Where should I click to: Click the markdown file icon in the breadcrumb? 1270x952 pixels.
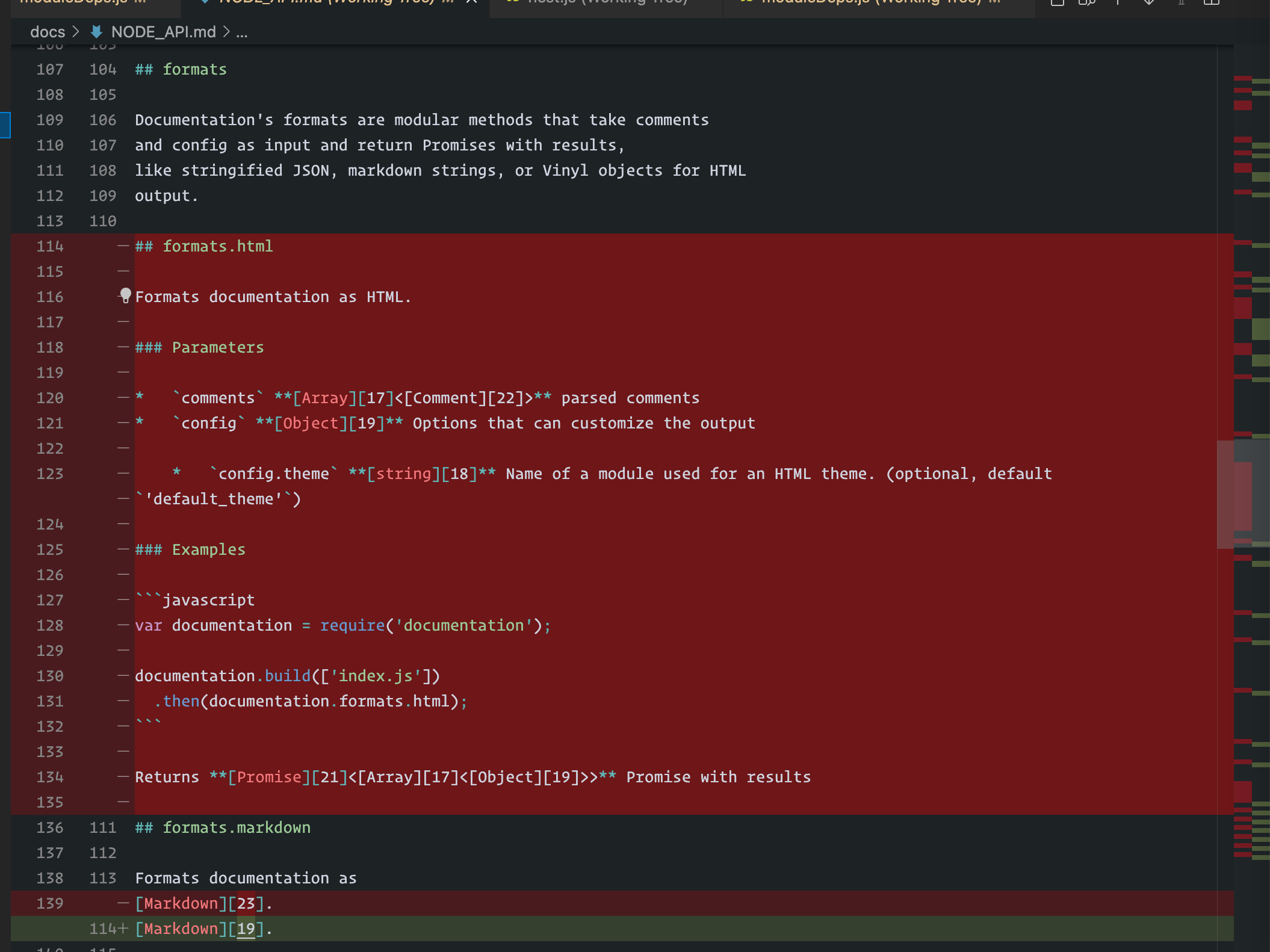(96, 32)
